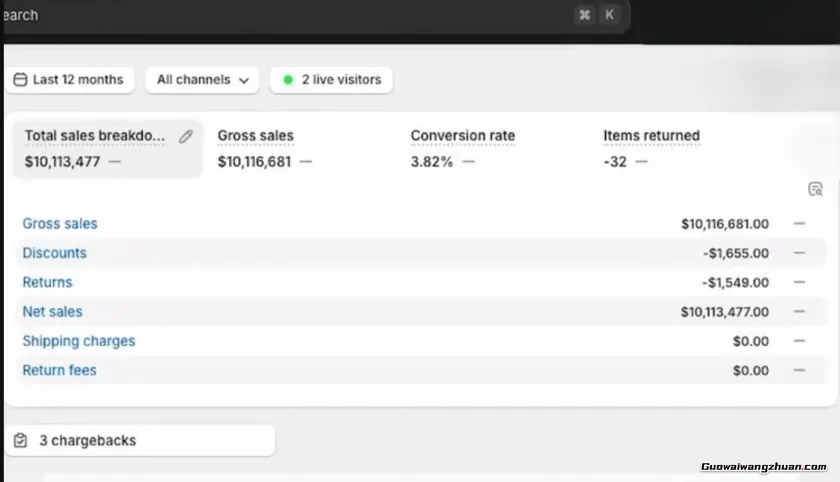Click the green dot in the live visitors pill
Screen dimensions: 840x482
coord(288,80)
